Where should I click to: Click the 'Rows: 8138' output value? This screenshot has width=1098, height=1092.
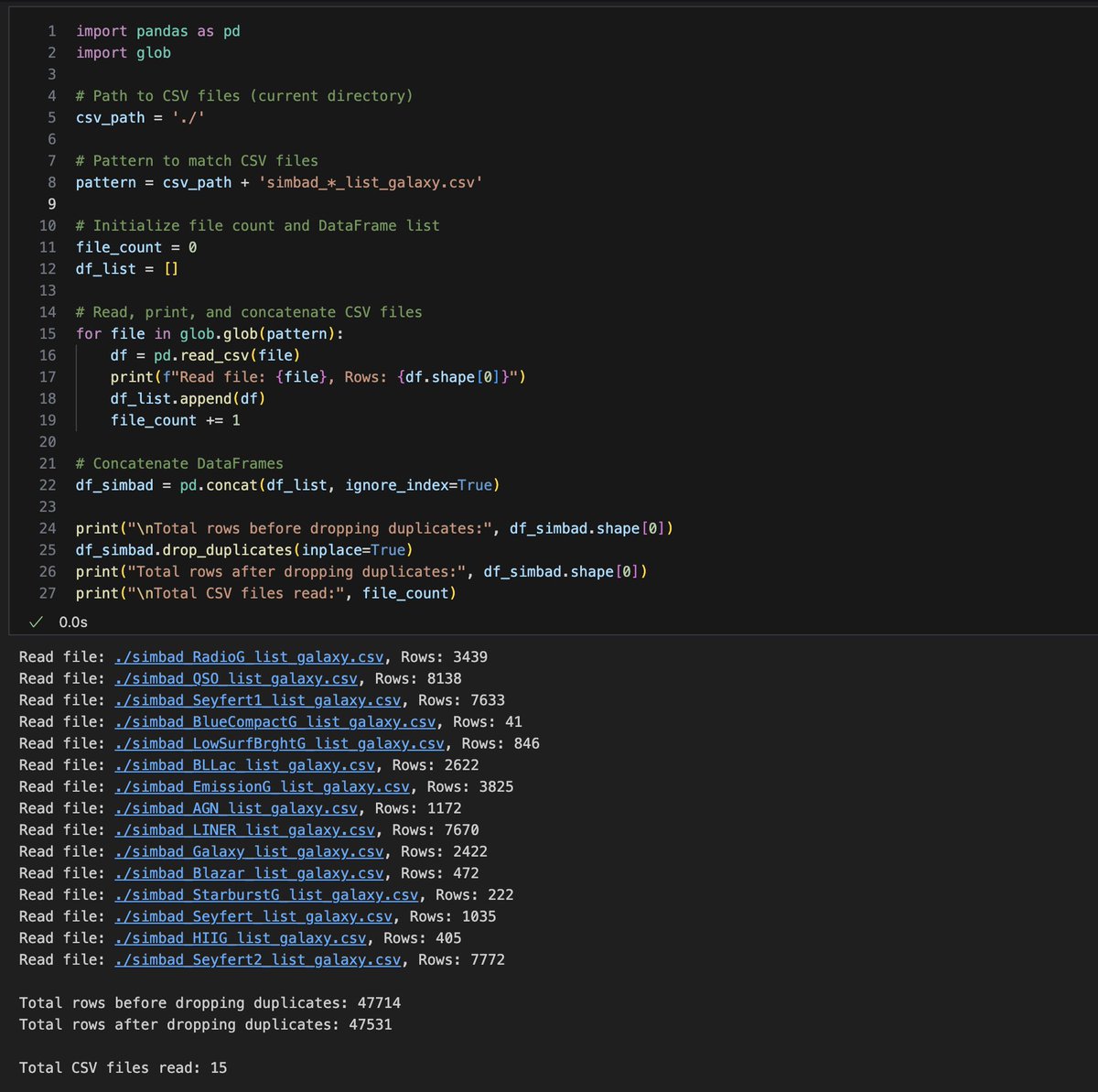click(418, 678)
